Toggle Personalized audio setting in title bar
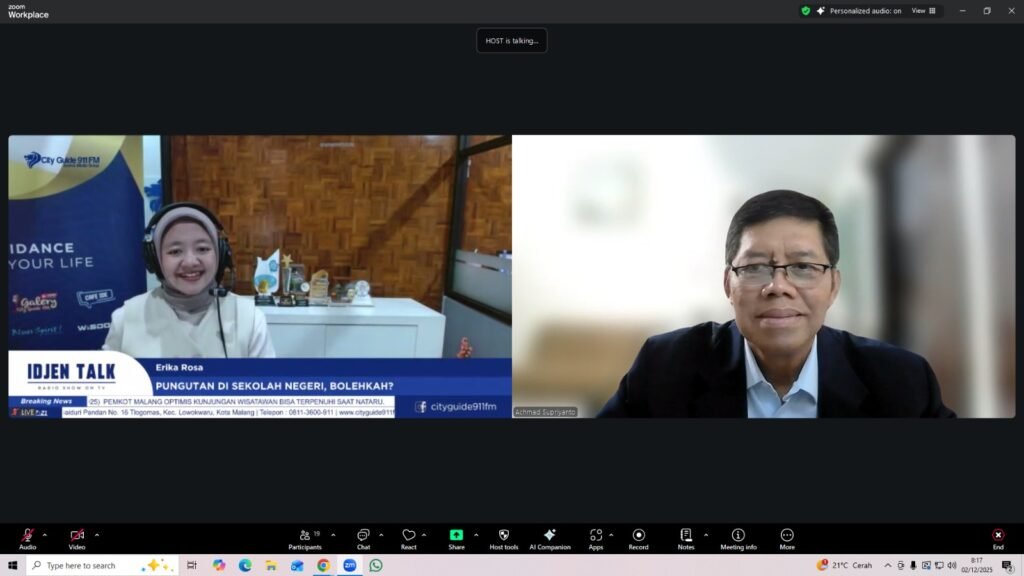Image resolution: width=1024 pixels, height=576 pixels. 857,11
